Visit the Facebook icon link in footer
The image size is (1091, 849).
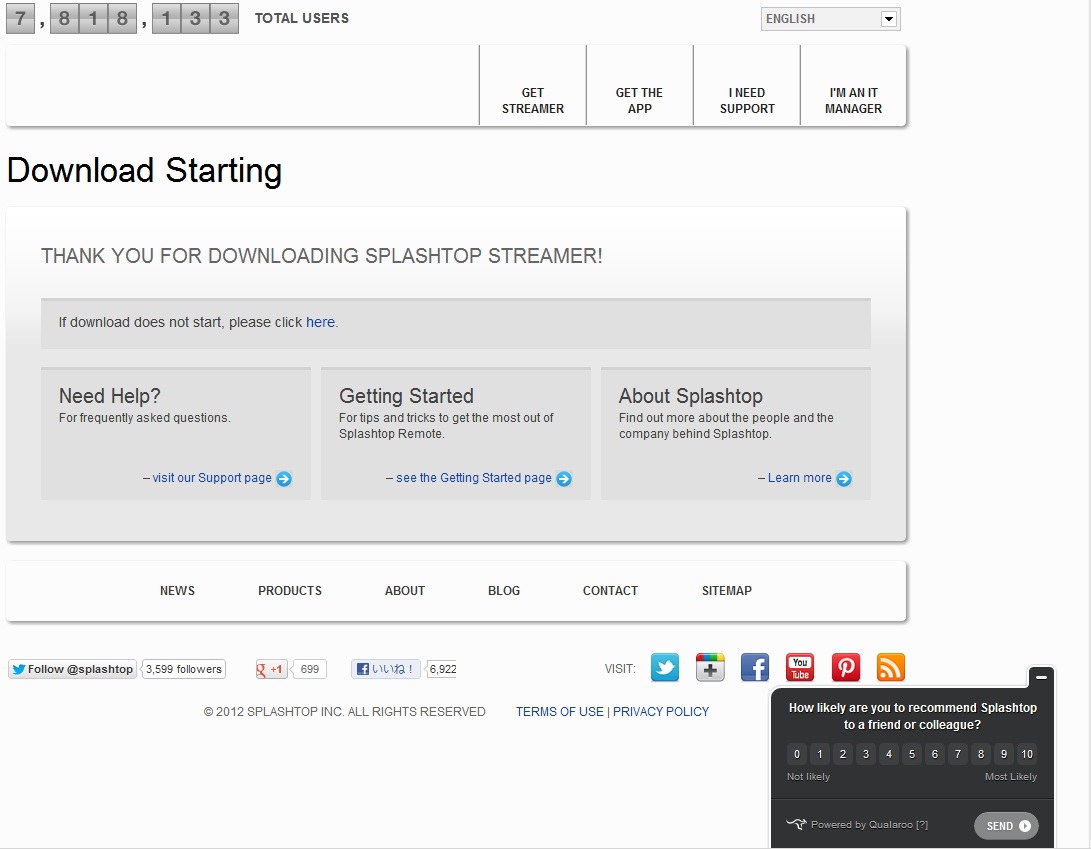tap(755, 667)
